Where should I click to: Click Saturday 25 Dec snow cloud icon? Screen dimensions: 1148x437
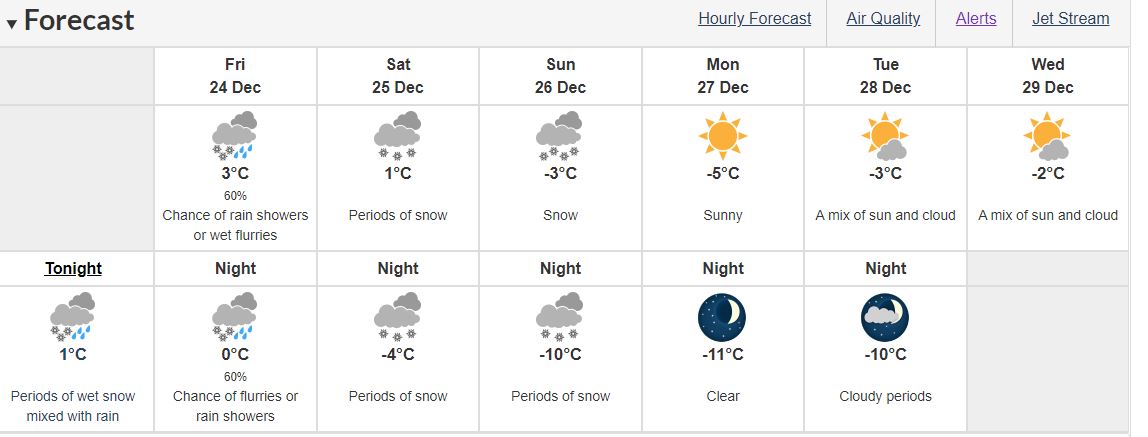point(398,135)
